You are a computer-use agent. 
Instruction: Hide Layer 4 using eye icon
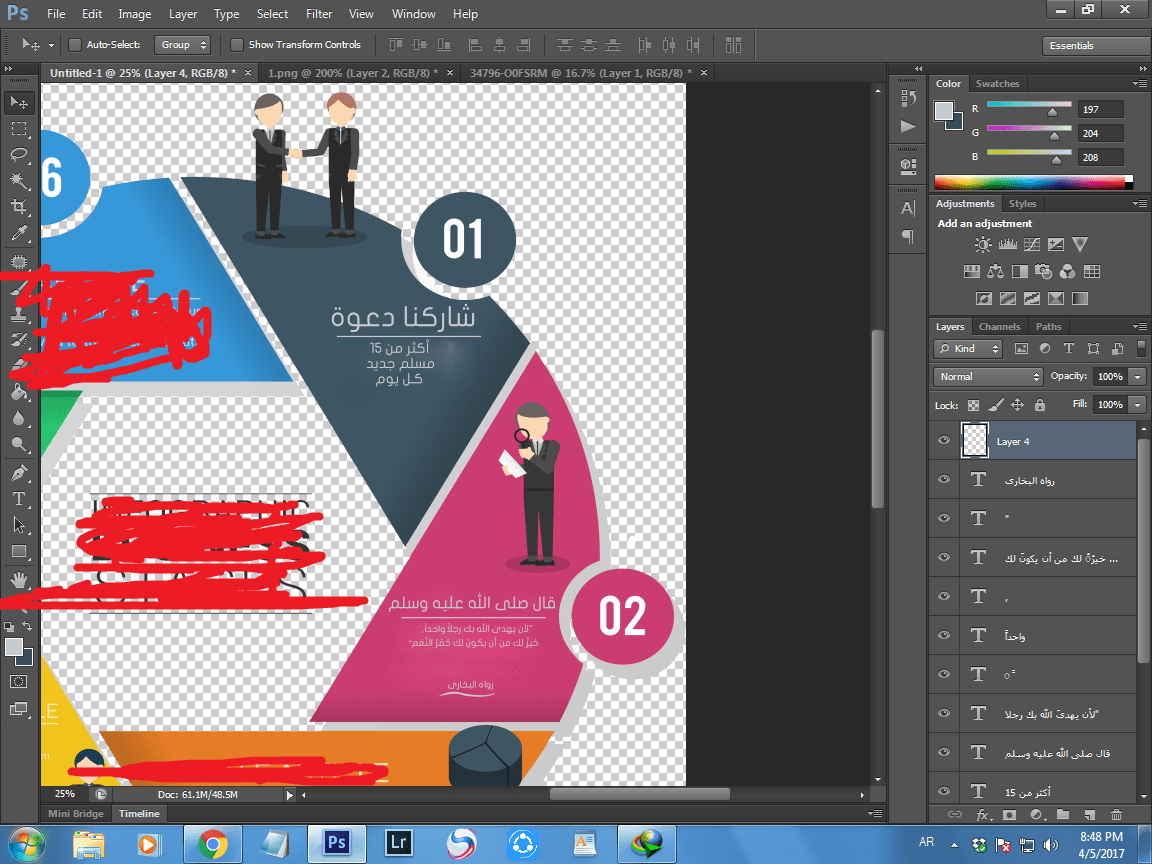point(943,440)
